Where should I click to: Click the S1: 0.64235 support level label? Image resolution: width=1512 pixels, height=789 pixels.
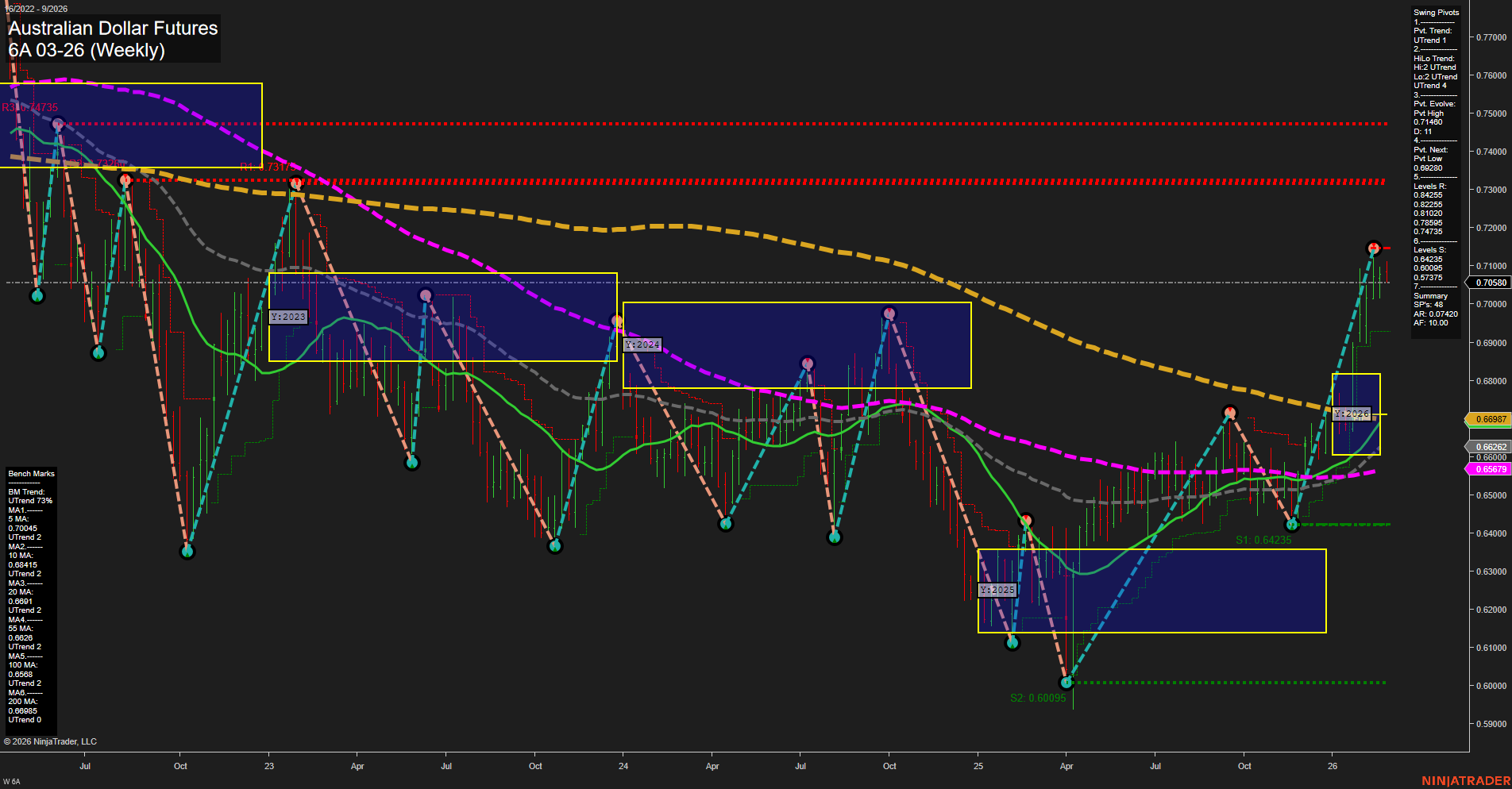point(1263,539)
